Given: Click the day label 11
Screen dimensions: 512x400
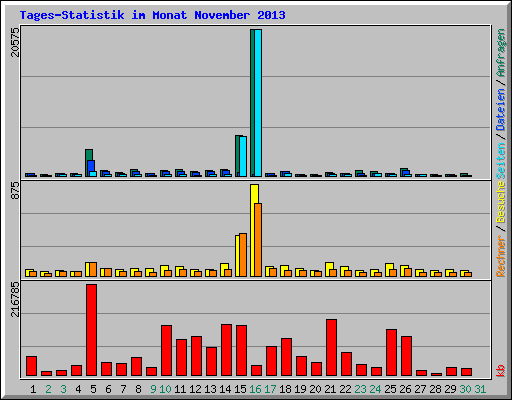Looking at the screenshot, I should (180, 389).
